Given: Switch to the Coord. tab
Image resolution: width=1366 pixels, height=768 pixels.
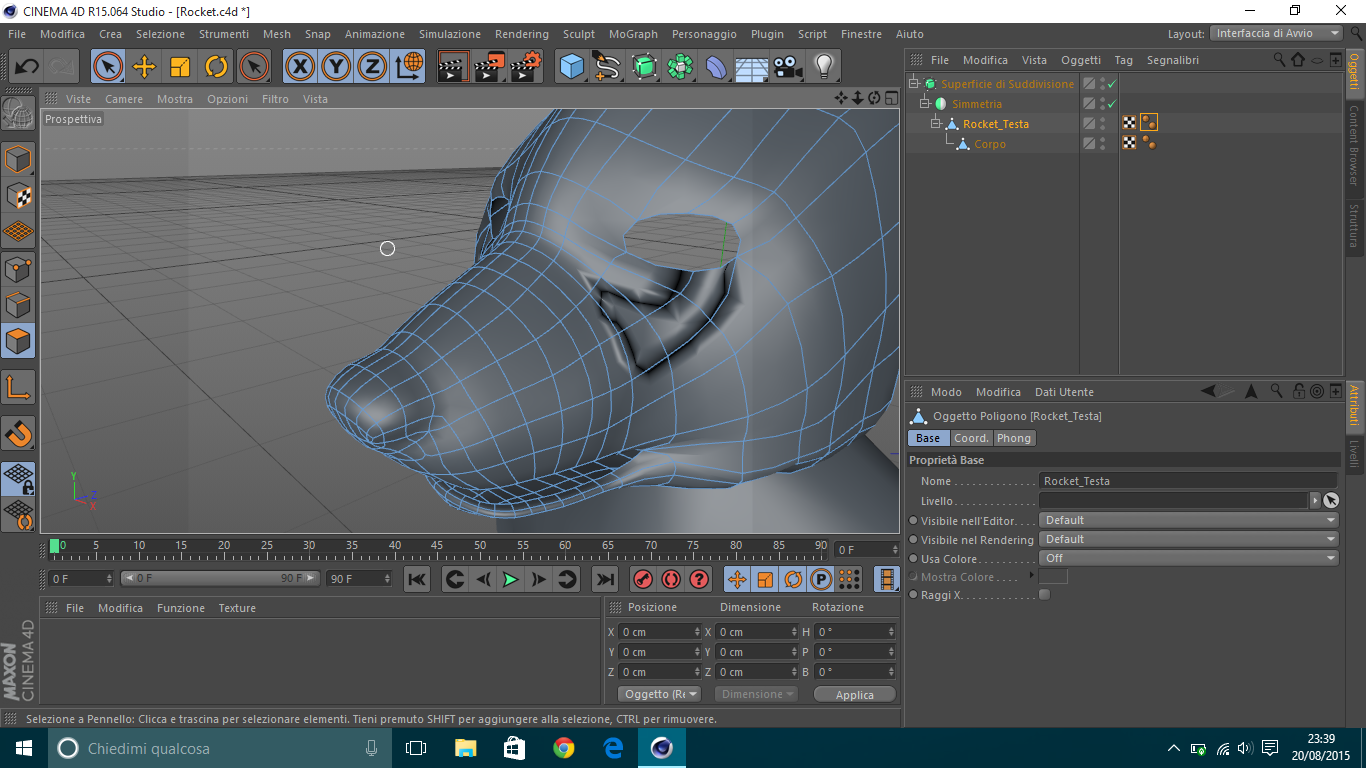Looking at the screenshot, I should point(971,439).
